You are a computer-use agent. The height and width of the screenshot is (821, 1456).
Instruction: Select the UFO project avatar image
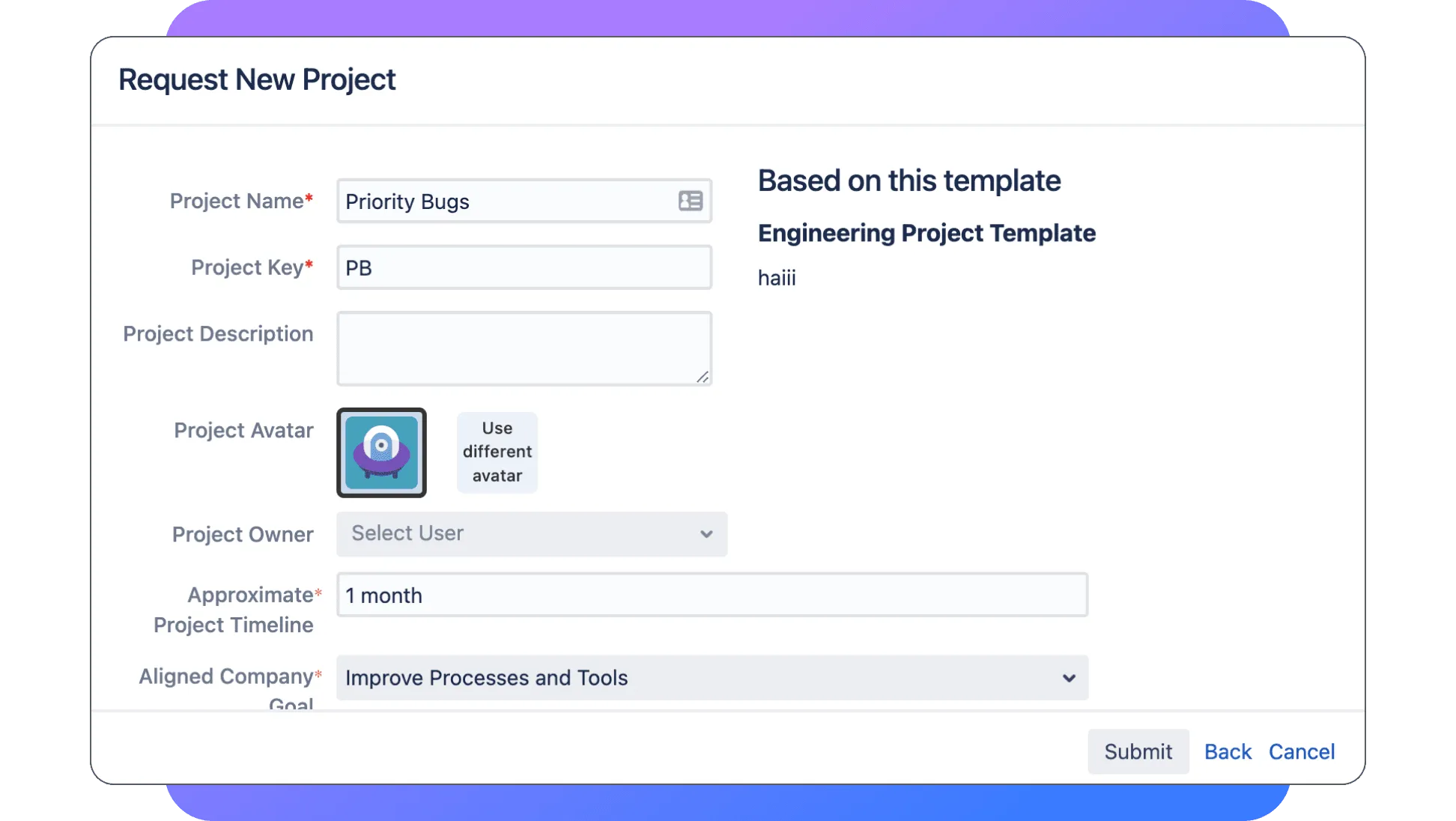tap(381, 452)
